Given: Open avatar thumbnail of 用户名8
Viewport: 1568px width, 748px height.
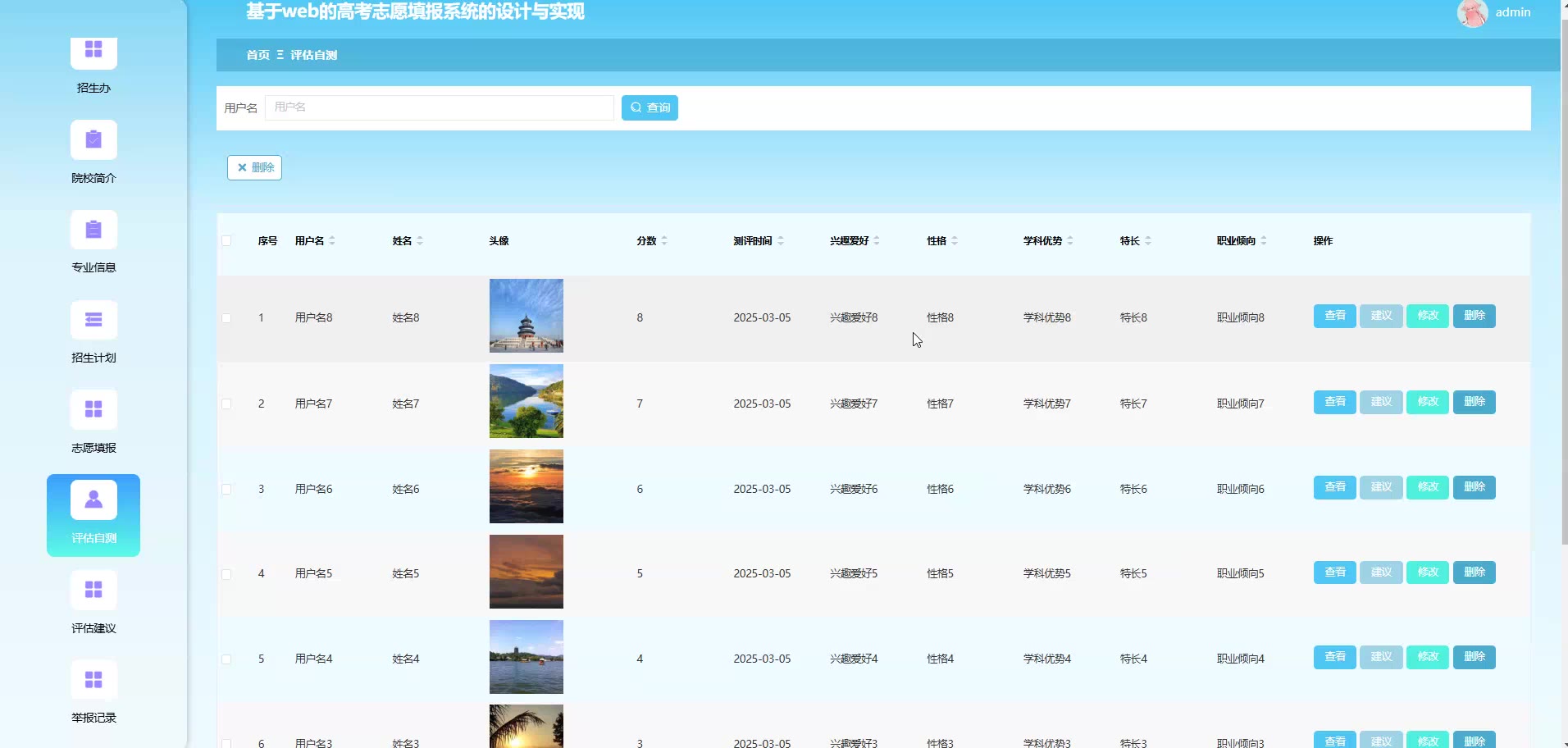Looking at the screenshot, I should click(x=526, y=316).
